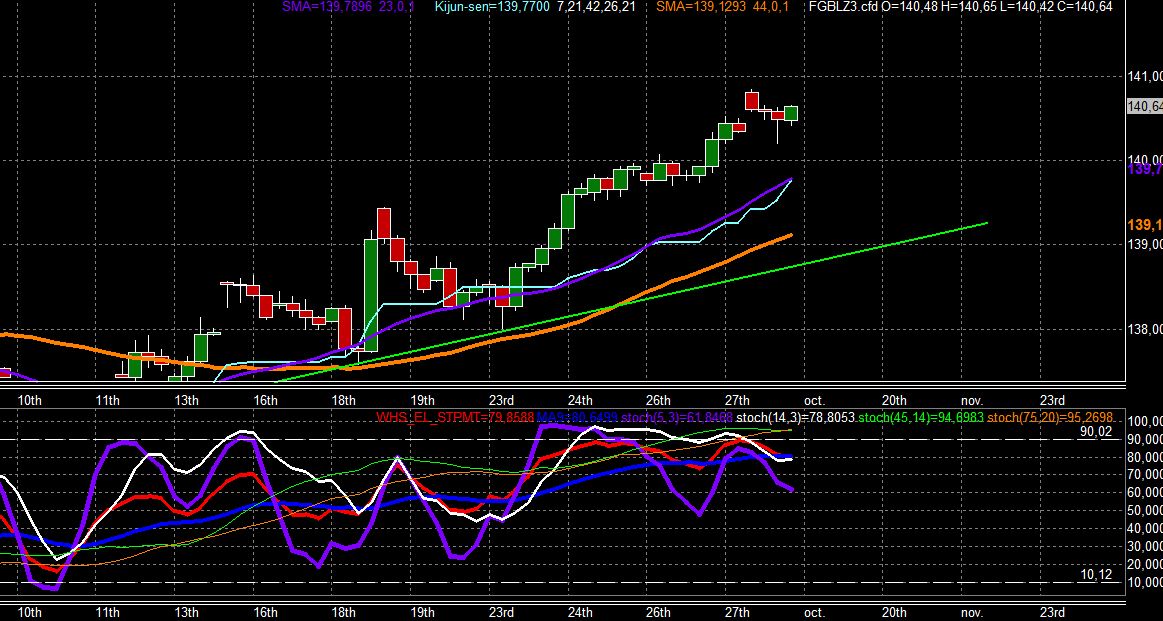Click nov. on the price chart date axis
The image size is (1163, 621).
(x=972, y=401)
